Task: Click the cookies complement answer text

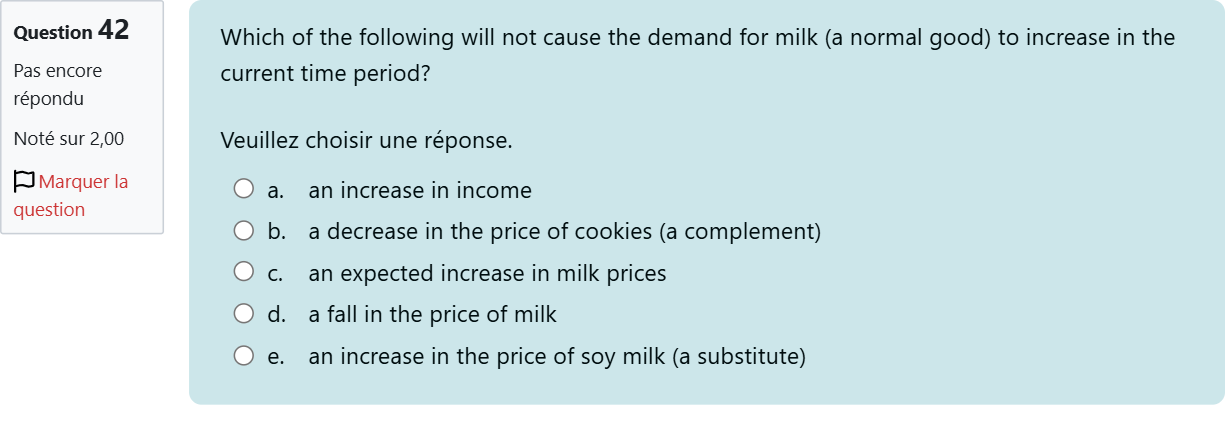Action: pyautogui.click(x=564, y=232)
